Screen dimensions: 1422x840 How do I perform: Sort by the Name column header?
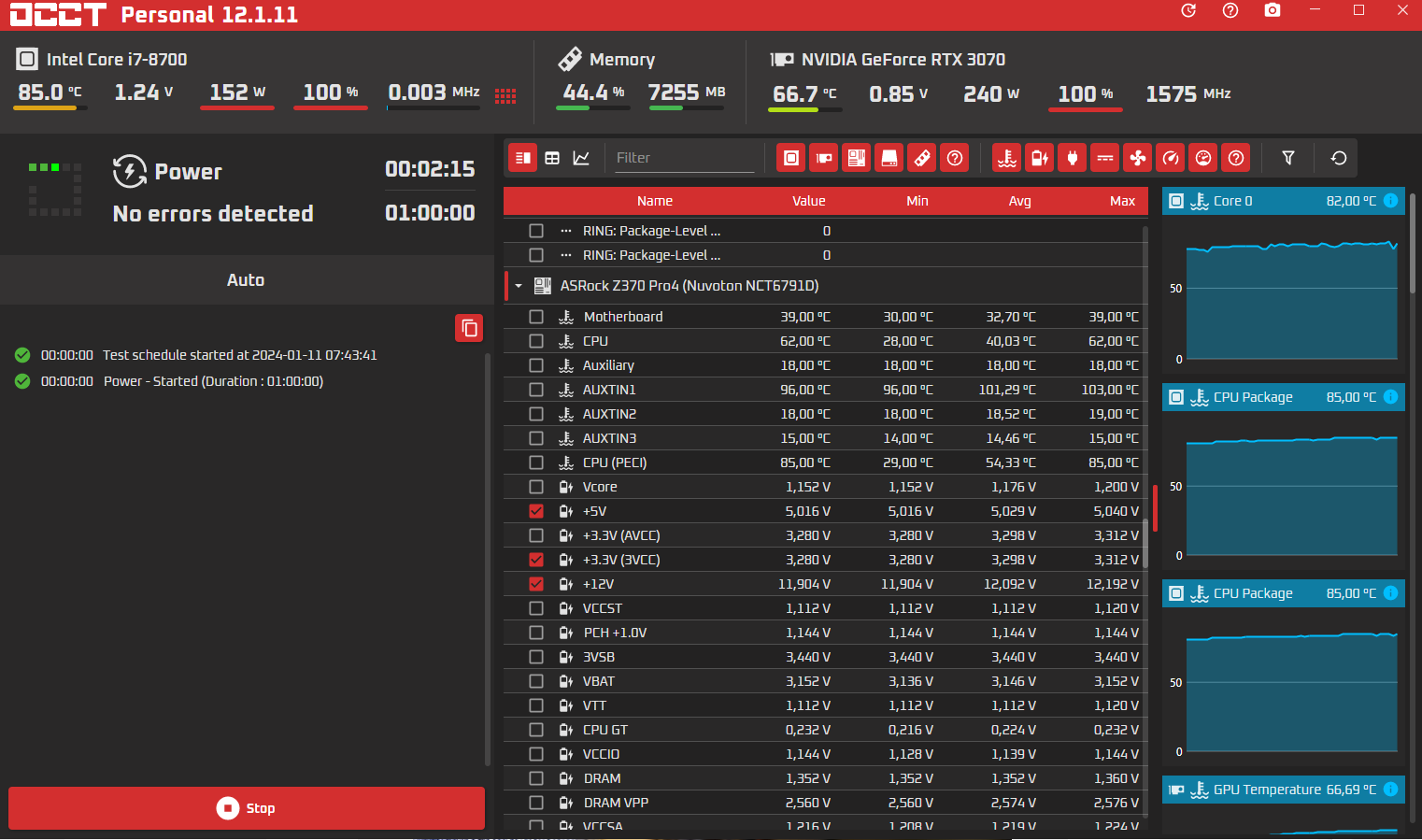pos(655,201)
